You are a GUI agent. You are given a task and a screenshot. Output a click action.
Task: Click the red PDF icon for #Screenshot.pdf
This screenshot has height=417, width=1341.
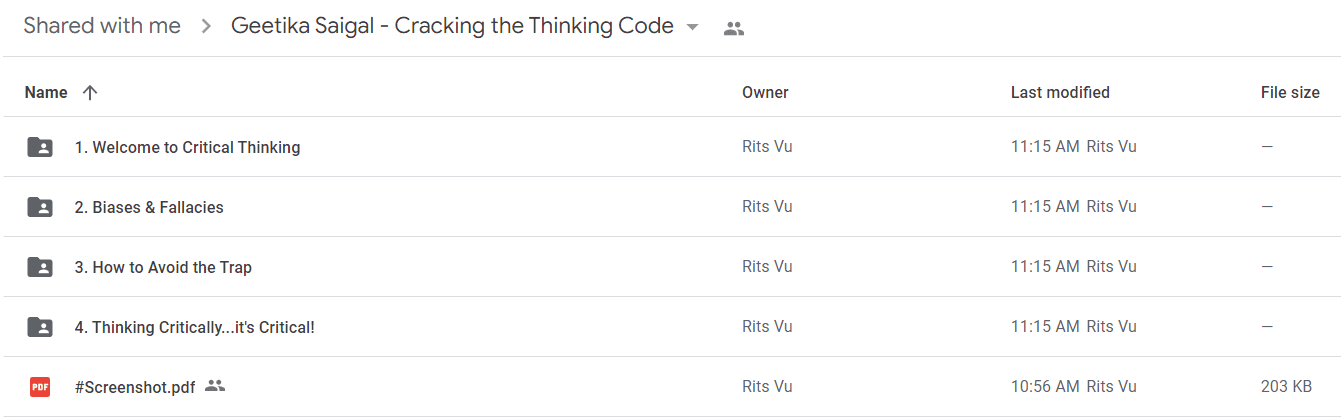[40, 387]
